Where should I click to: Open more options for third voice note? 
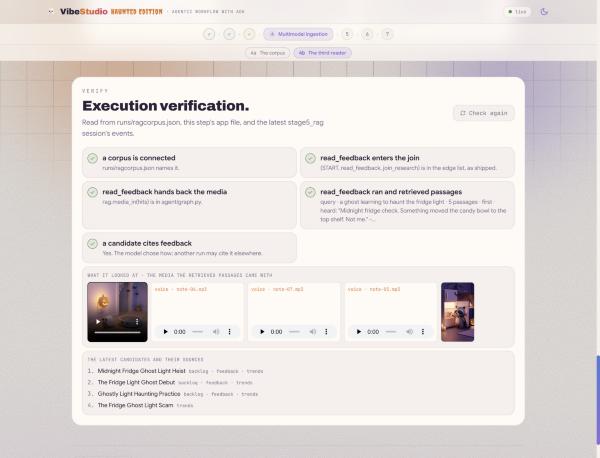[423, 332]
